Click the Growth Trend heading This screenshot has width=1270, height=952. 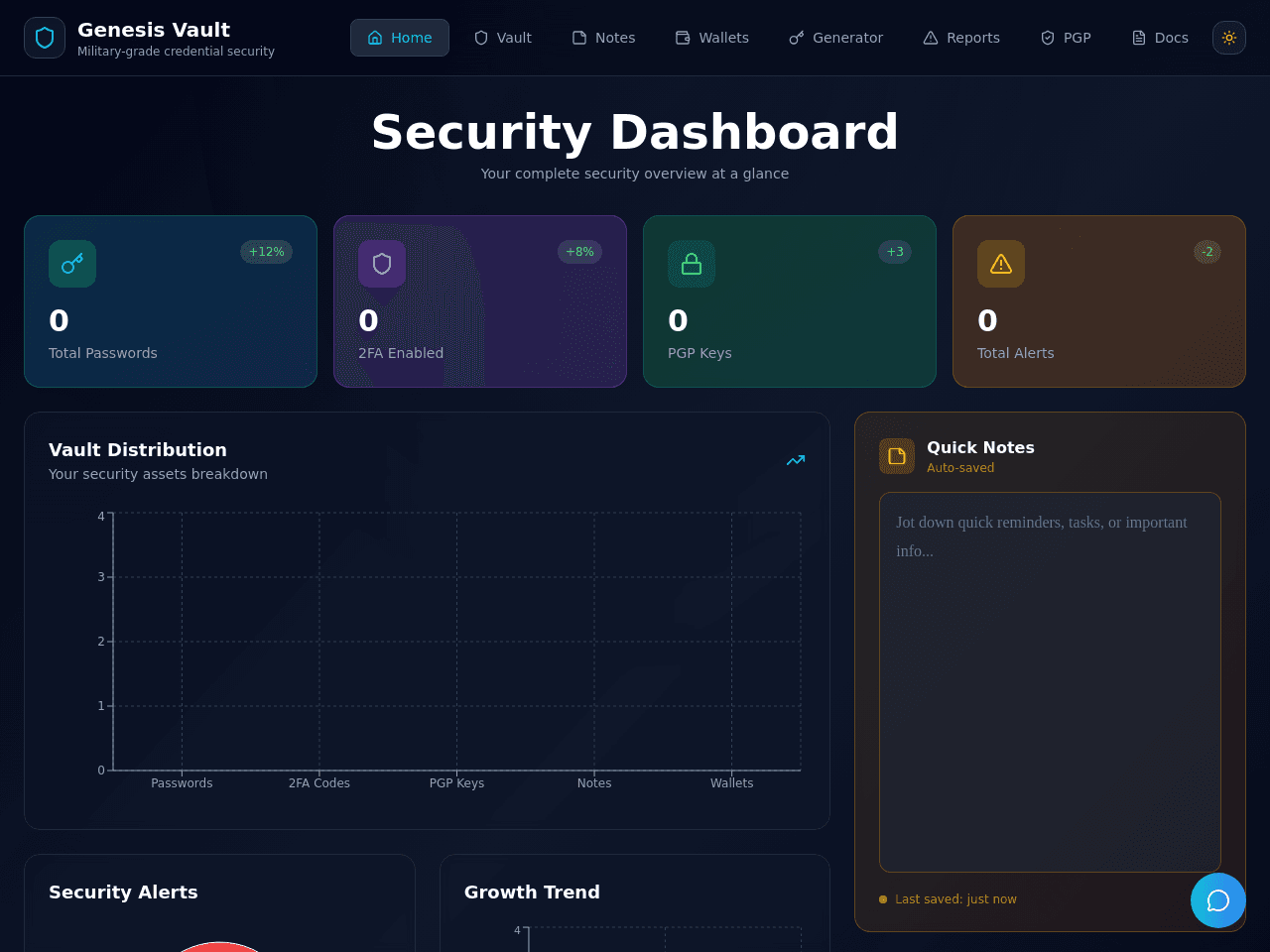point(532,892)
